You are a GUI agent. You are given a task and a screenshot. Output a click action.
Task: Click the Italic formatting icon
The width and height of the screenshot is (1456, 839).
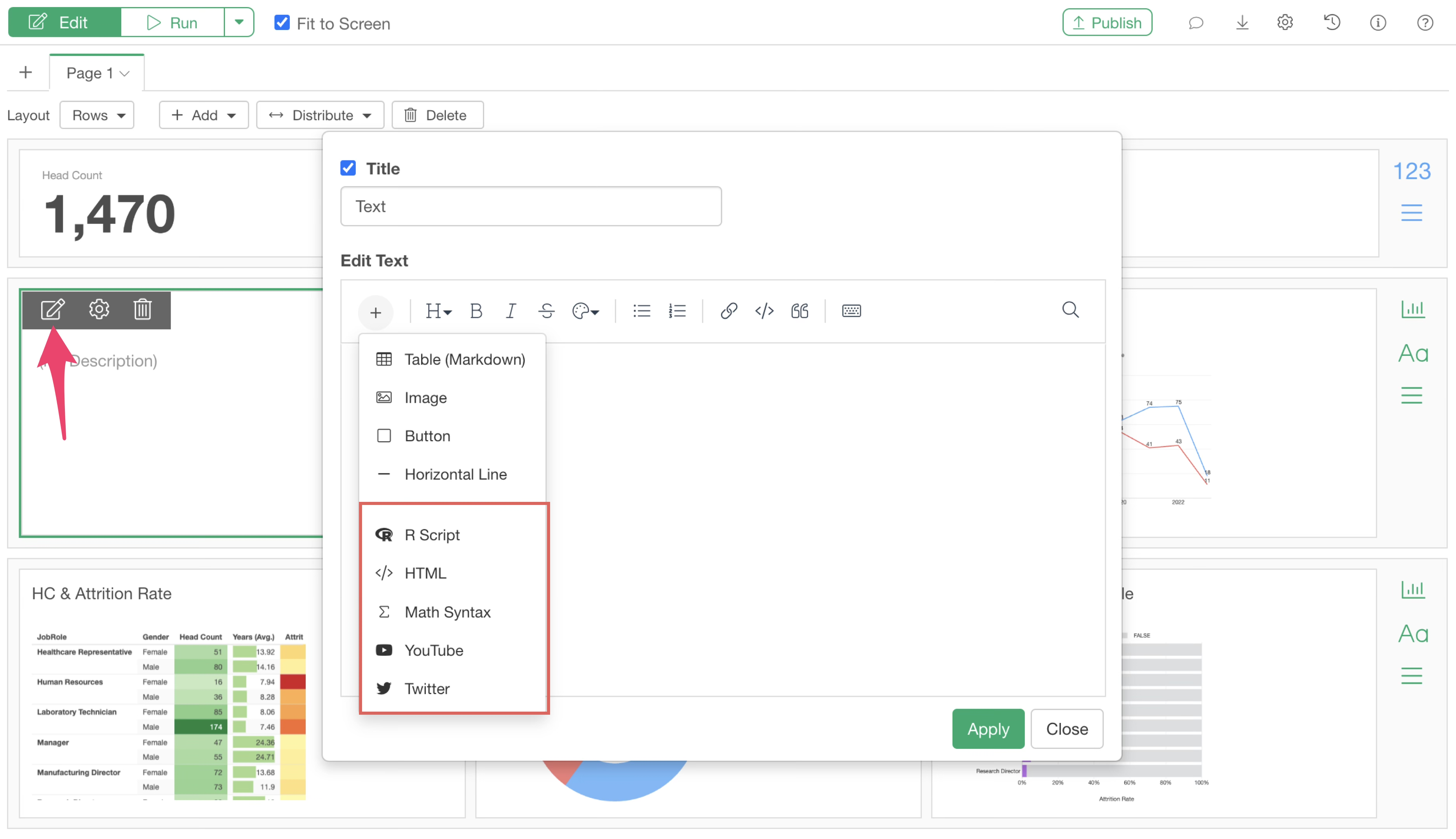[510, 311]
